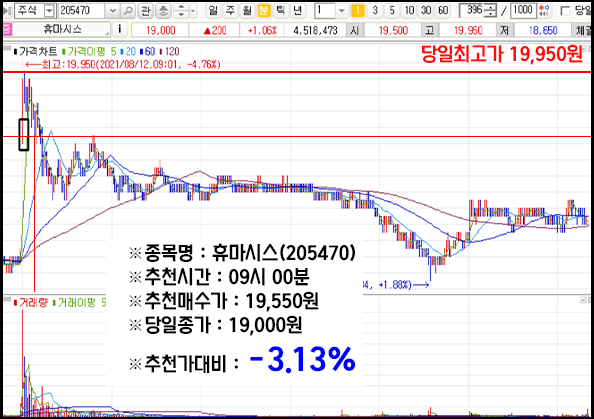
Task: Select the 일 daily chart period
Action: coord(213,10)
